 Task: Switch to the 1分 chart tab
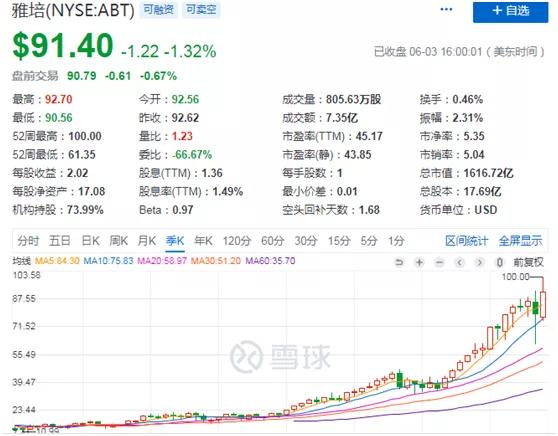(396, 241)
